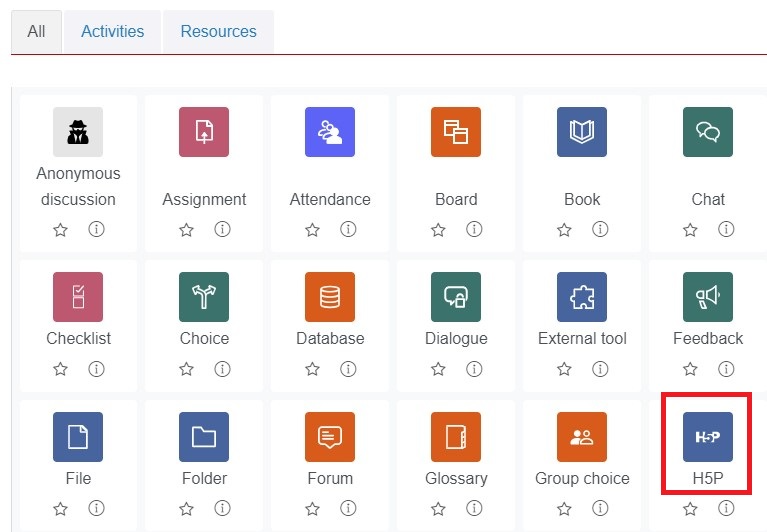Choose the External tool puzzle icon
Screen dimensions: 767x532
[x=582, y=297]
